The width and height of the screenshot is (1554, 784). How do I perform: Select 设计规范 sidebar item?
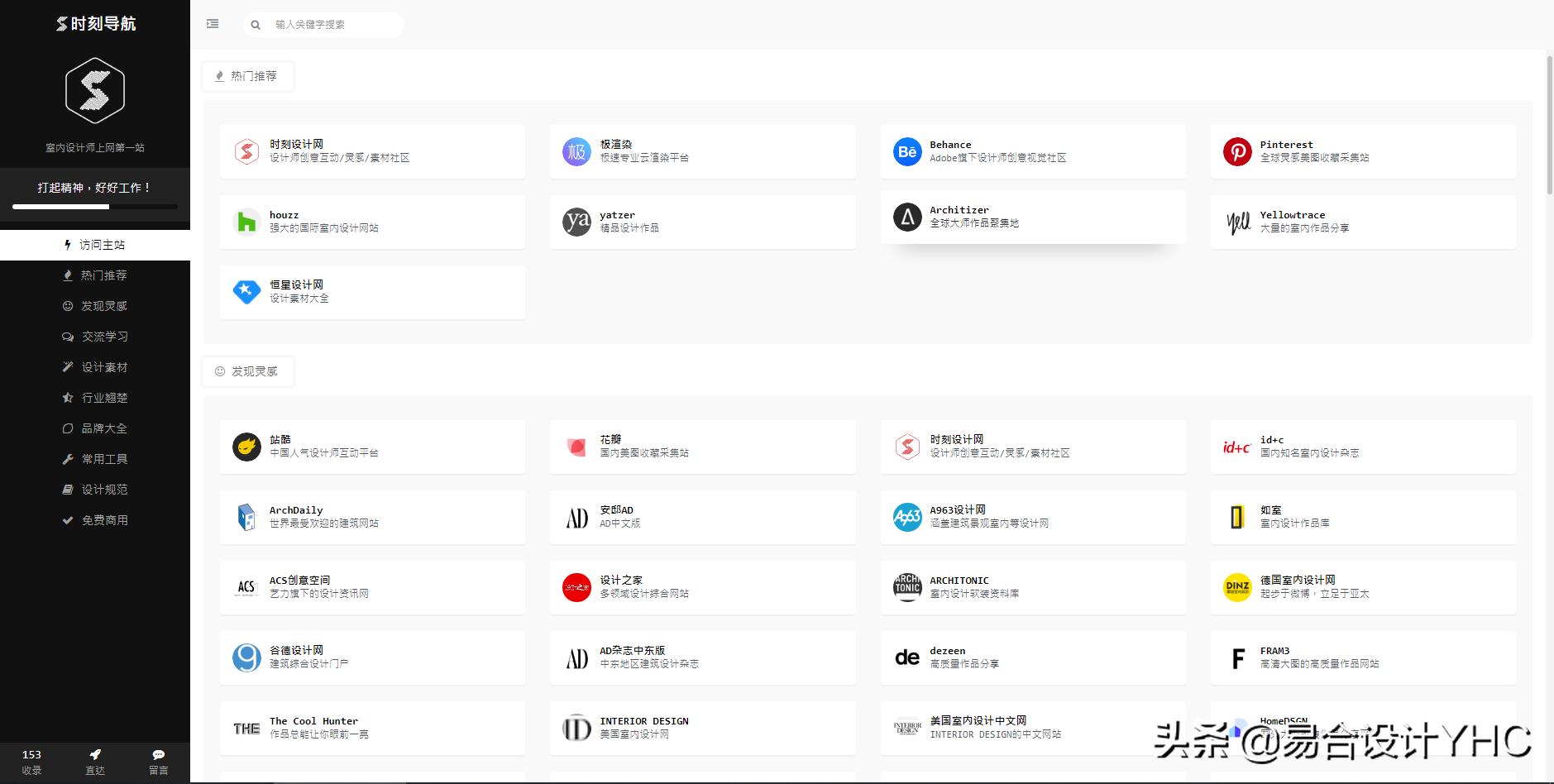95,490
